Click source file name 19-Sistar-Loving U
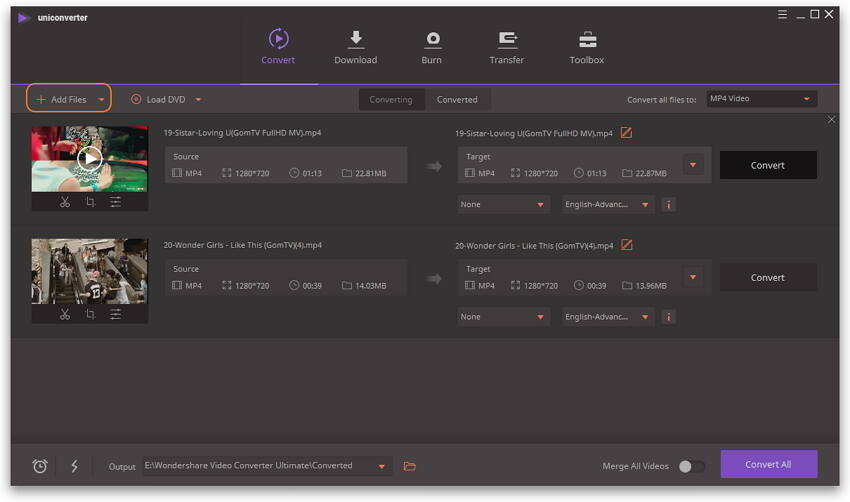The height and width of the screenshot is (502, 850). [242, 133]
